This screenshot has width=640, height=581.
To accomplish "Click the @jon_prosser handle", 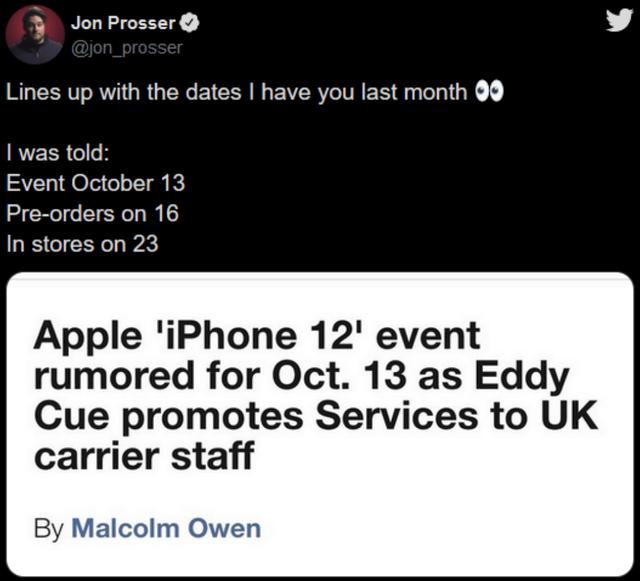I will [x=127, y=48].
